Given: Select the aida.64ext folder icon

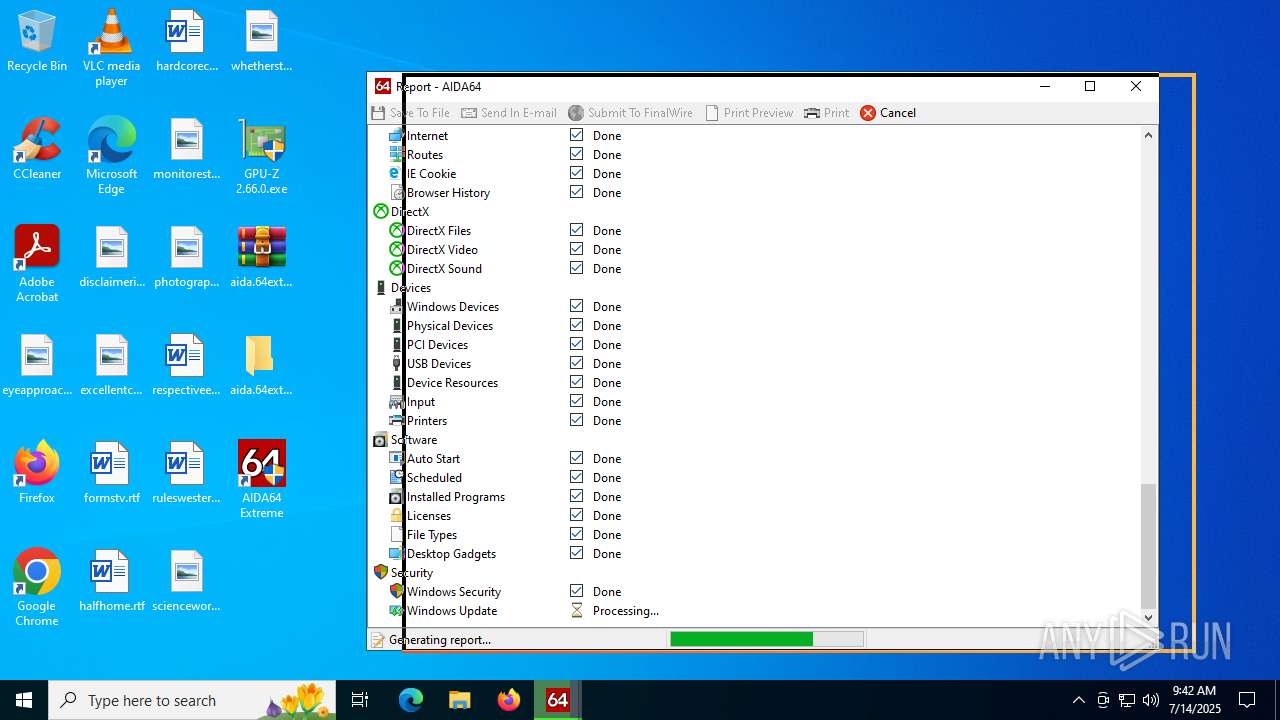Looking at the screenshot, I should point(260,365).
